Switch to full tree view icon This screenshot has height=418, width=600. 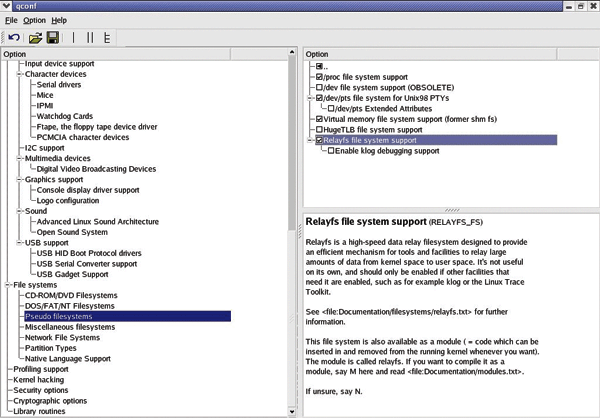coord(106,37)
